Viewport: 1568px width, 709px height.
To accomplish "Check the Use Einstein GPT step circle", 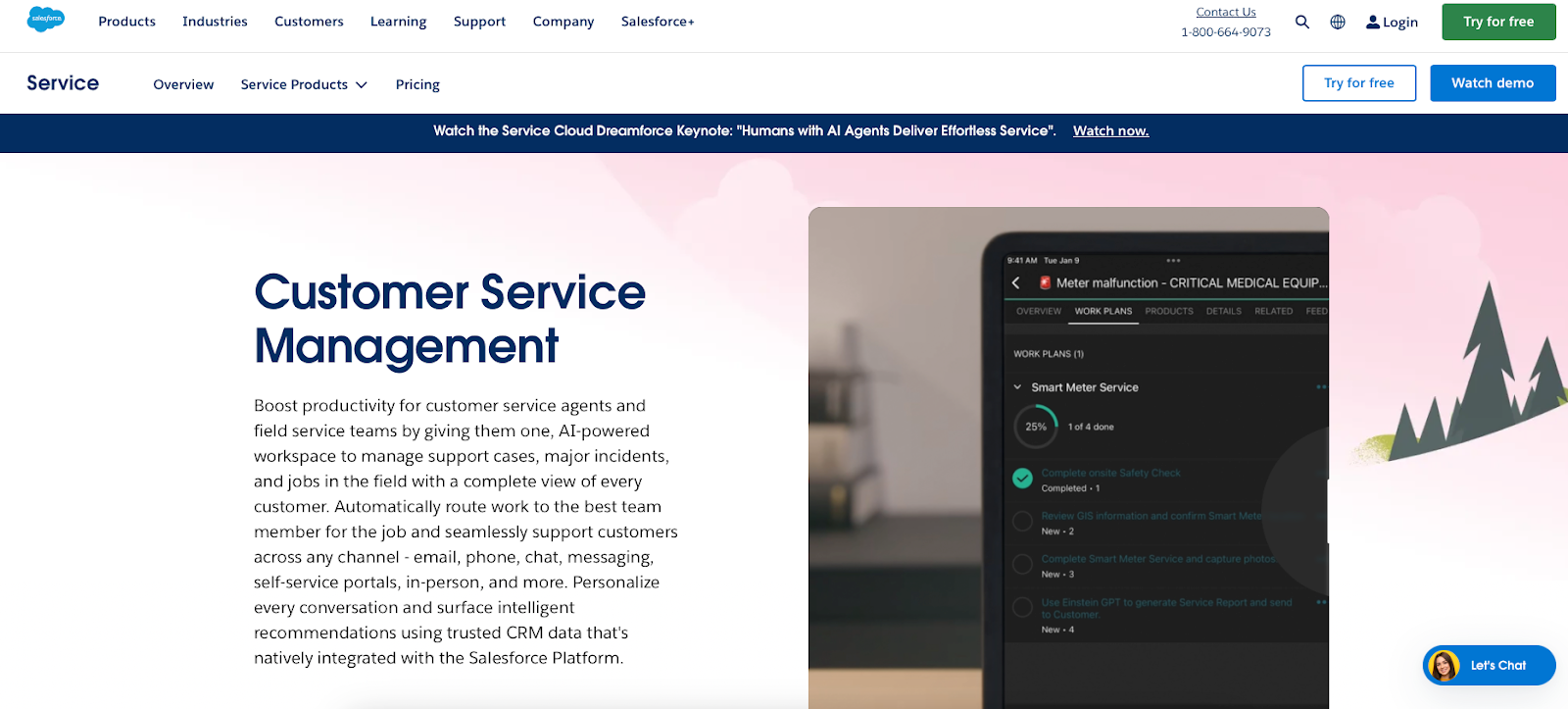I will (x=1022, y=608).
